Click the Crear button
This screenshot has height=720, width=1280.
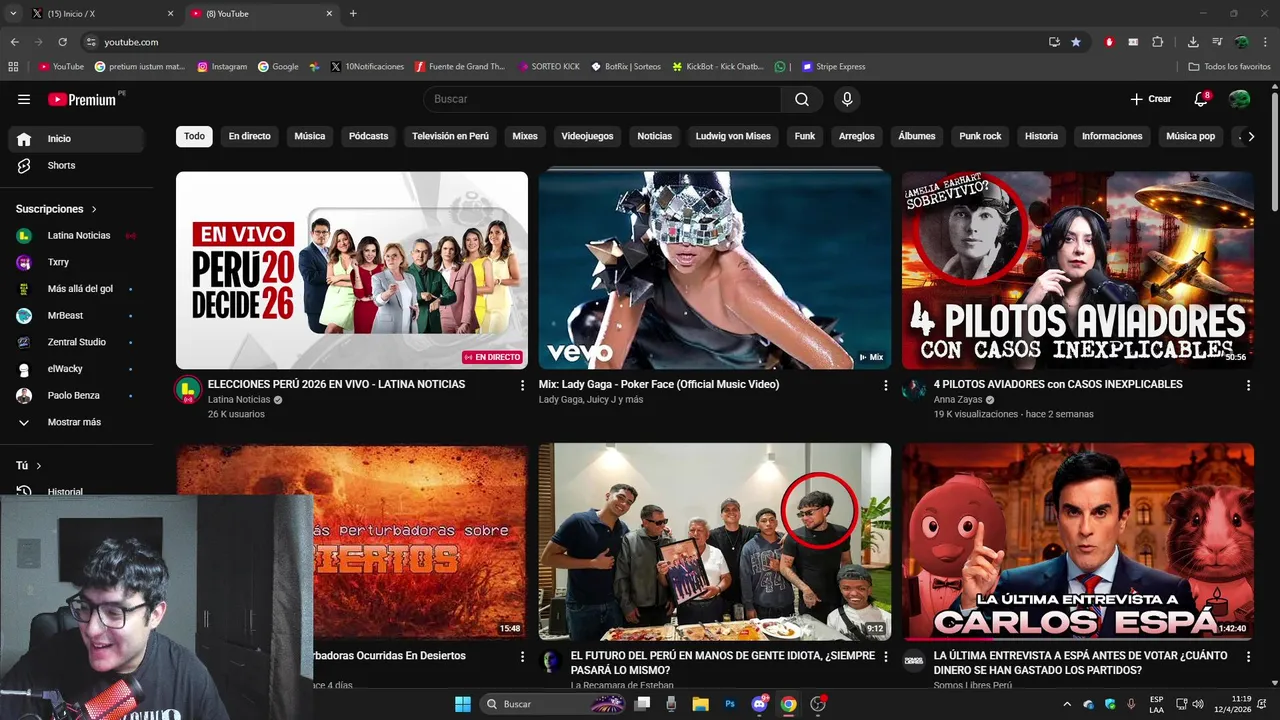tap(1151, 99)
